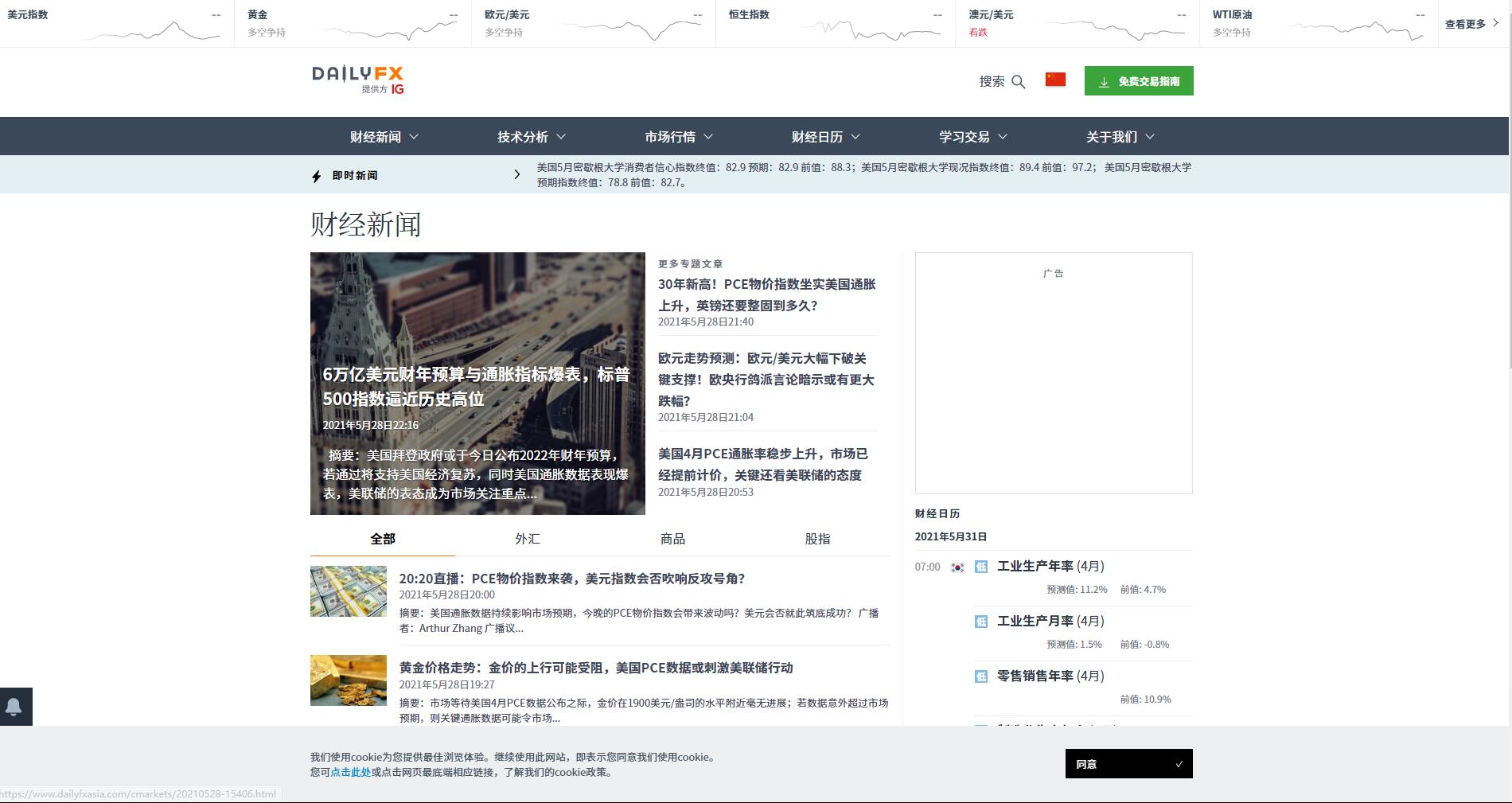The height and width of the screenshot is (803, 1512).
Task: Click importance icon beside 工业生产年率
Action: click(981, 567)
